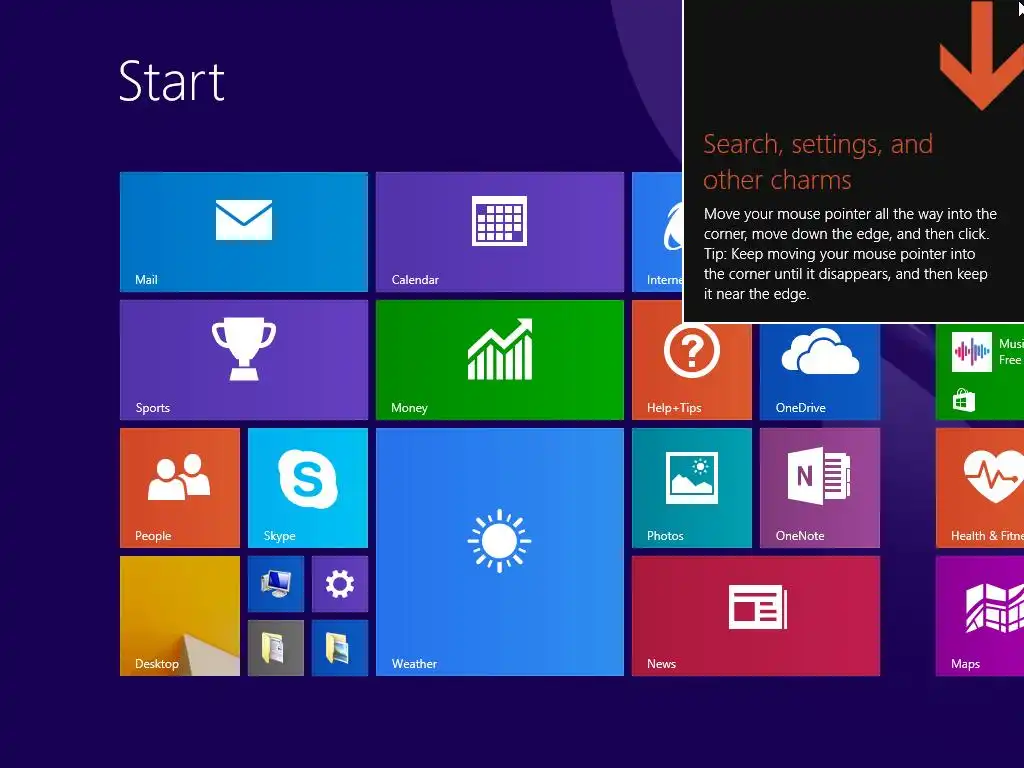The image size is (1024, 768).
Task: Open the Weather tile
Action: click(500, 552)
